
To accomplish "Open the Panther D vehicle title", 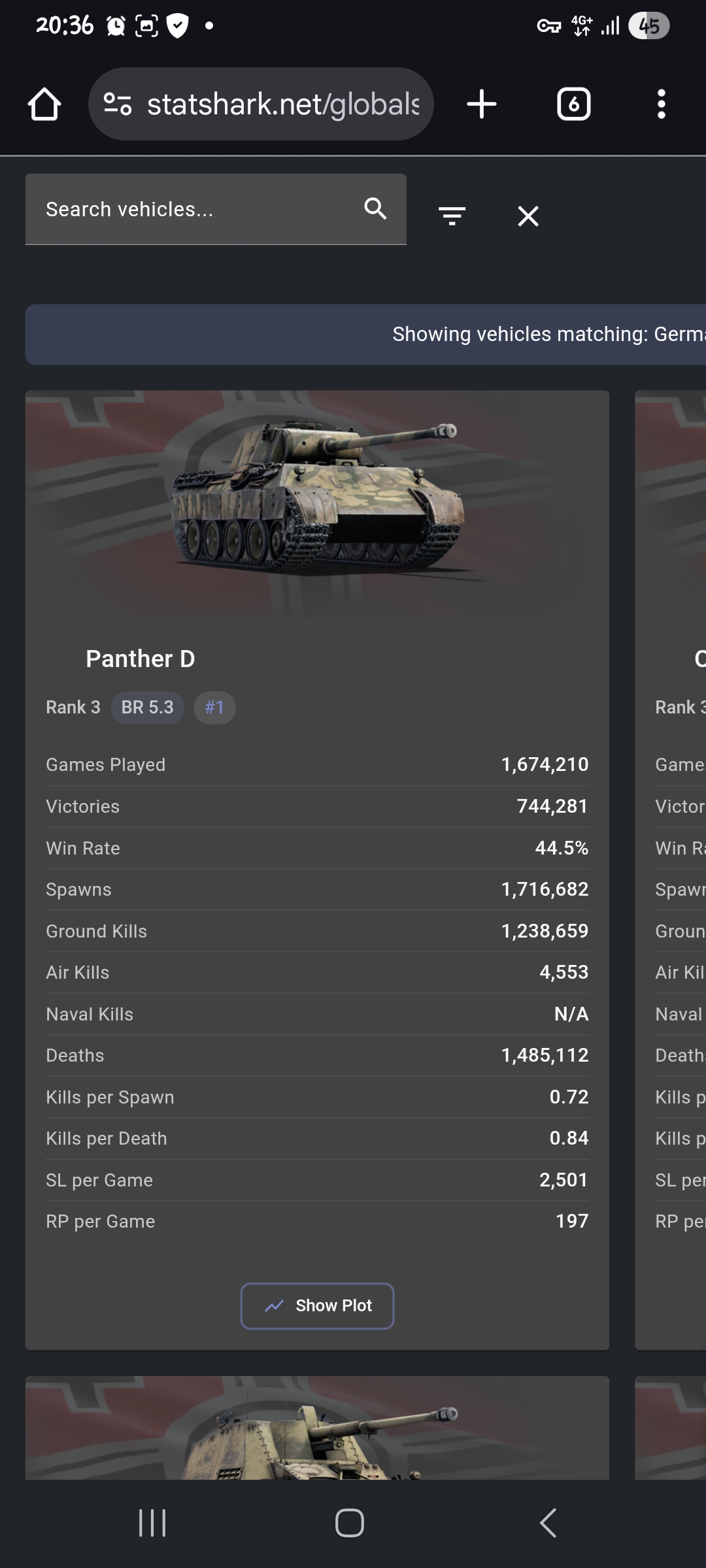I will [x=140, y=659].
